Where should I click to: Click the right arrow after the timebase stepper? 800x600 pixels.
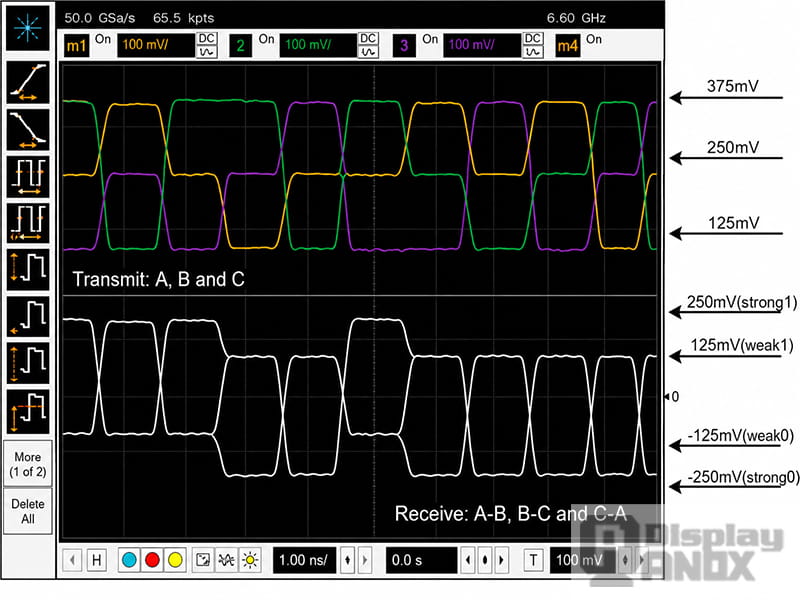pos(365,560)
